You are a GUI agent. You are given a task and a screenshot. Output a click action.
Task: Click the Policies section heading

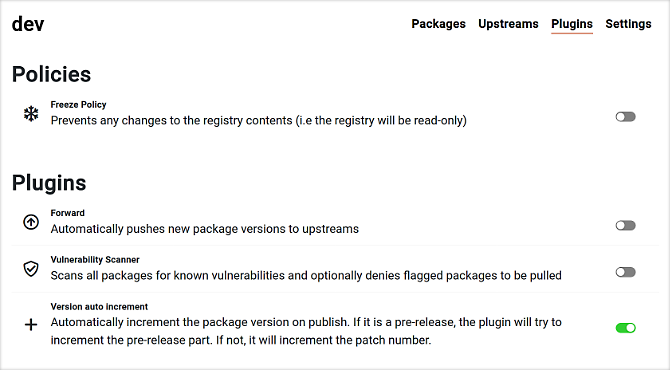click(51, 74)
